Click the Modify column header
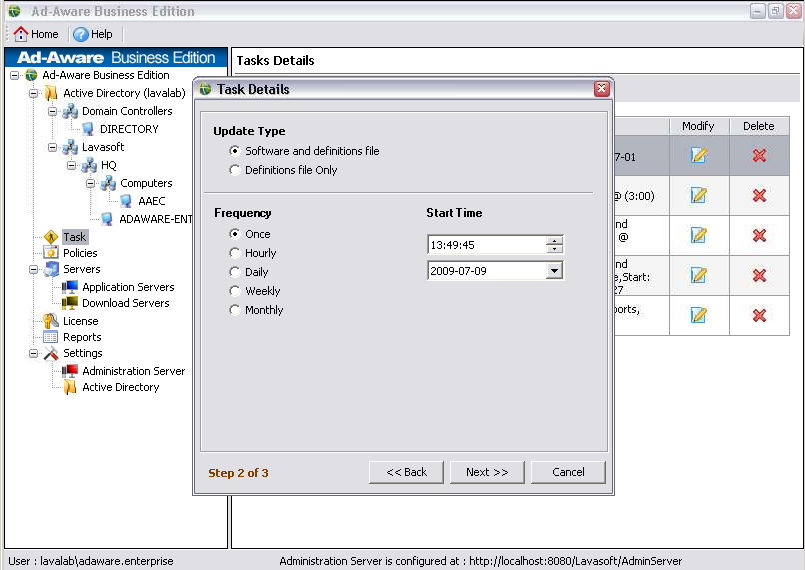805x570 pixels. coord(698,126)
